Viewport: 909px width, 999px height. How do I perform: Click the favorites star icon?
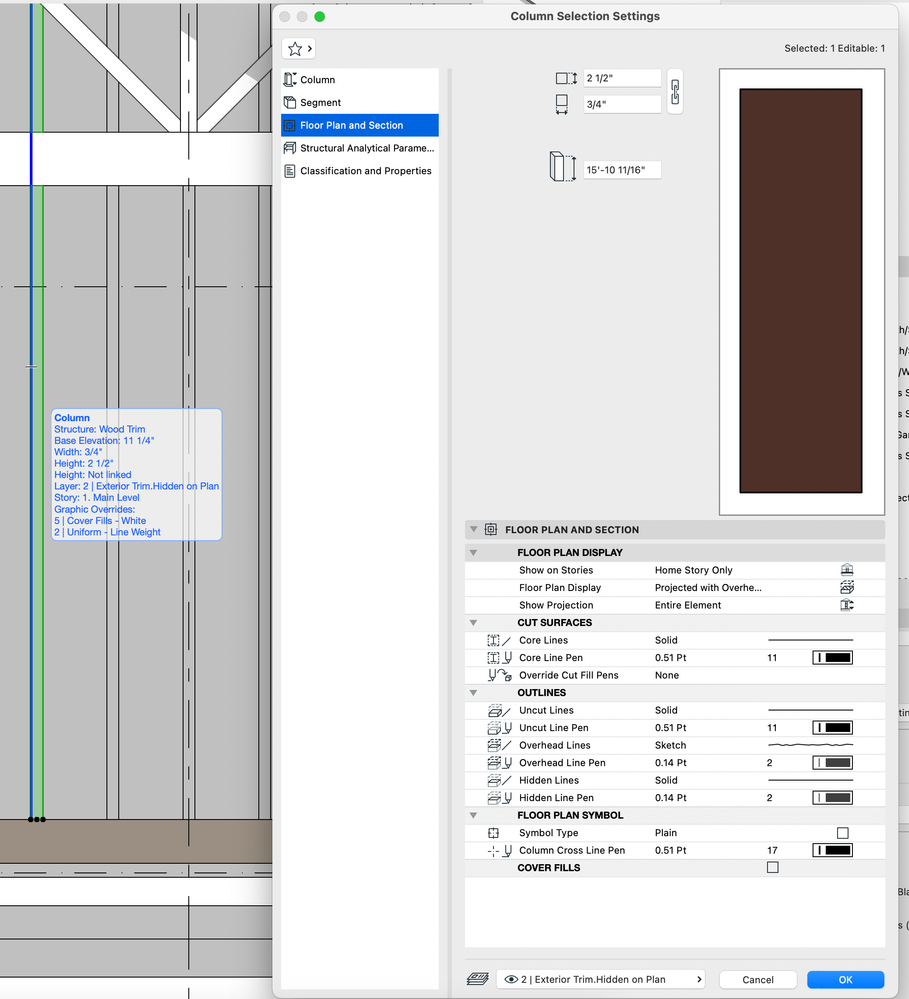point(295,49)
